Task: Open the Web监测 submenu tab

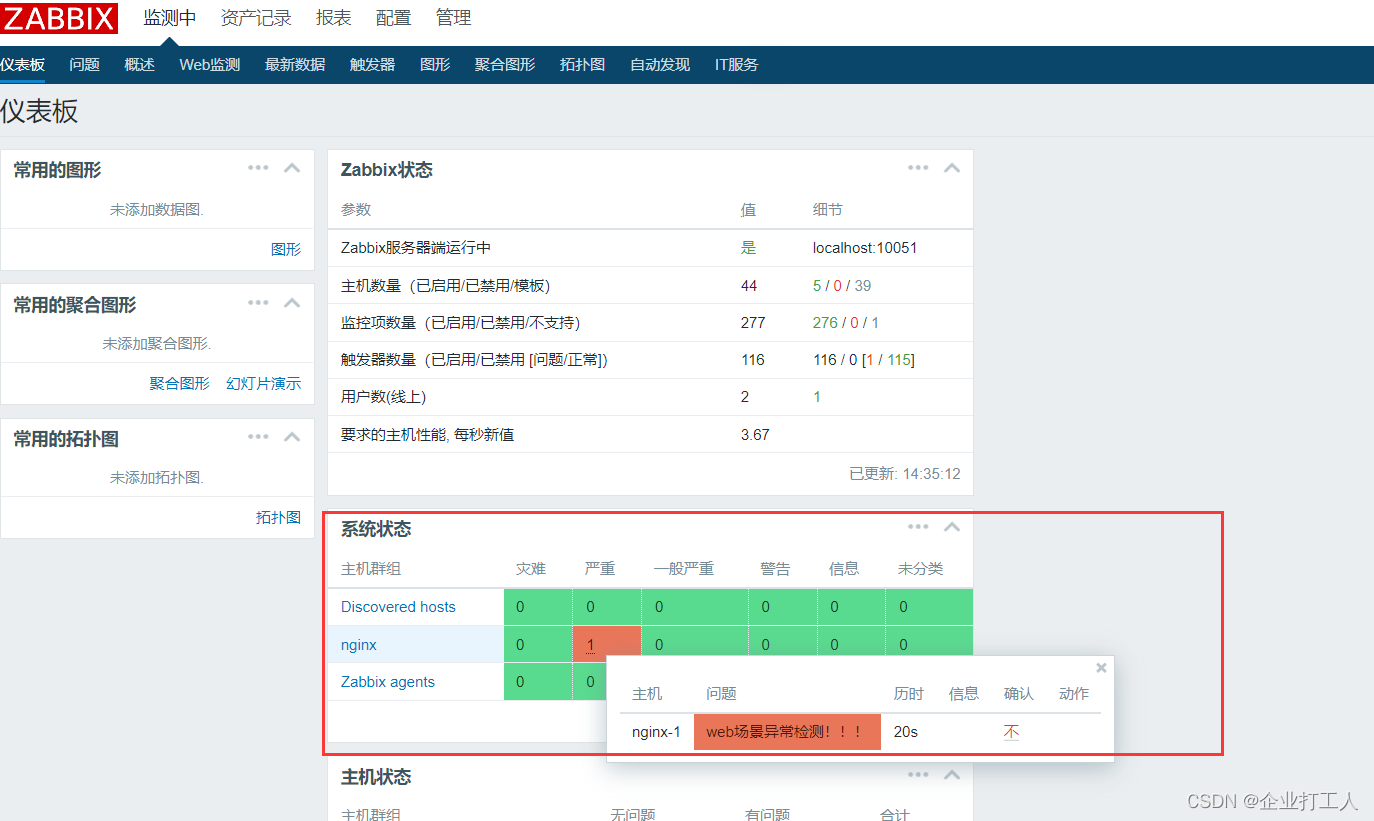Action: 210,65
